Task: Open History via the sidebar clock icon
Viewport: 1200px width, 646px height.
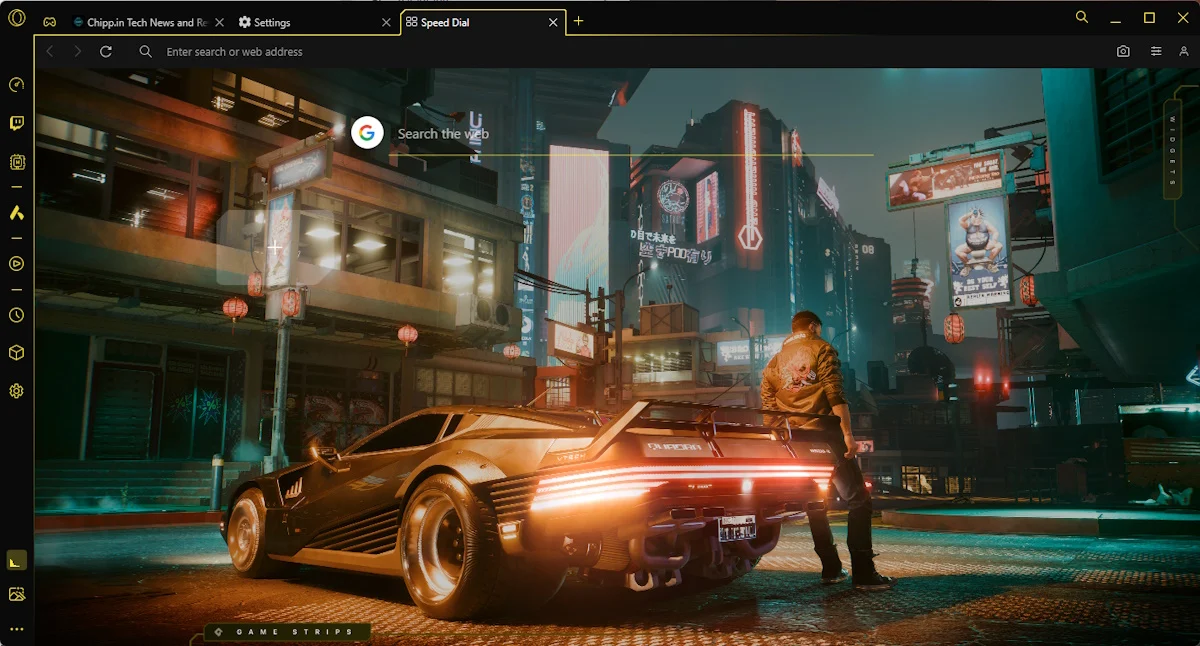Action: (16, 315)
